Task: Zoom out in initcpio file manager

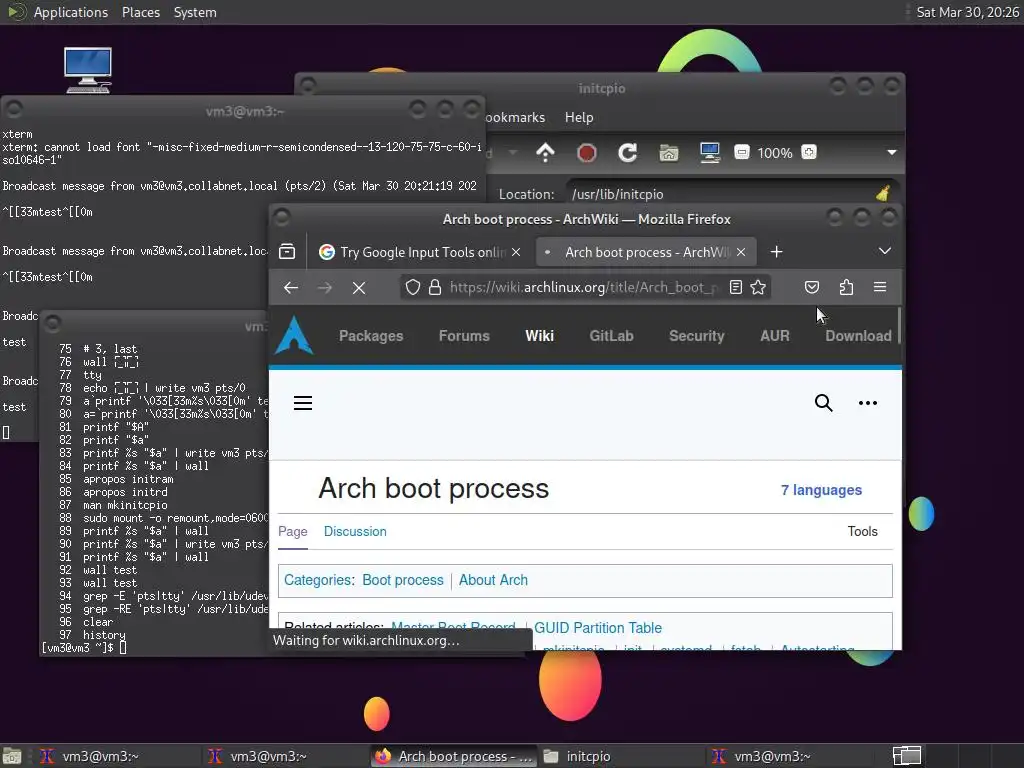Action: tap(741, 153)
